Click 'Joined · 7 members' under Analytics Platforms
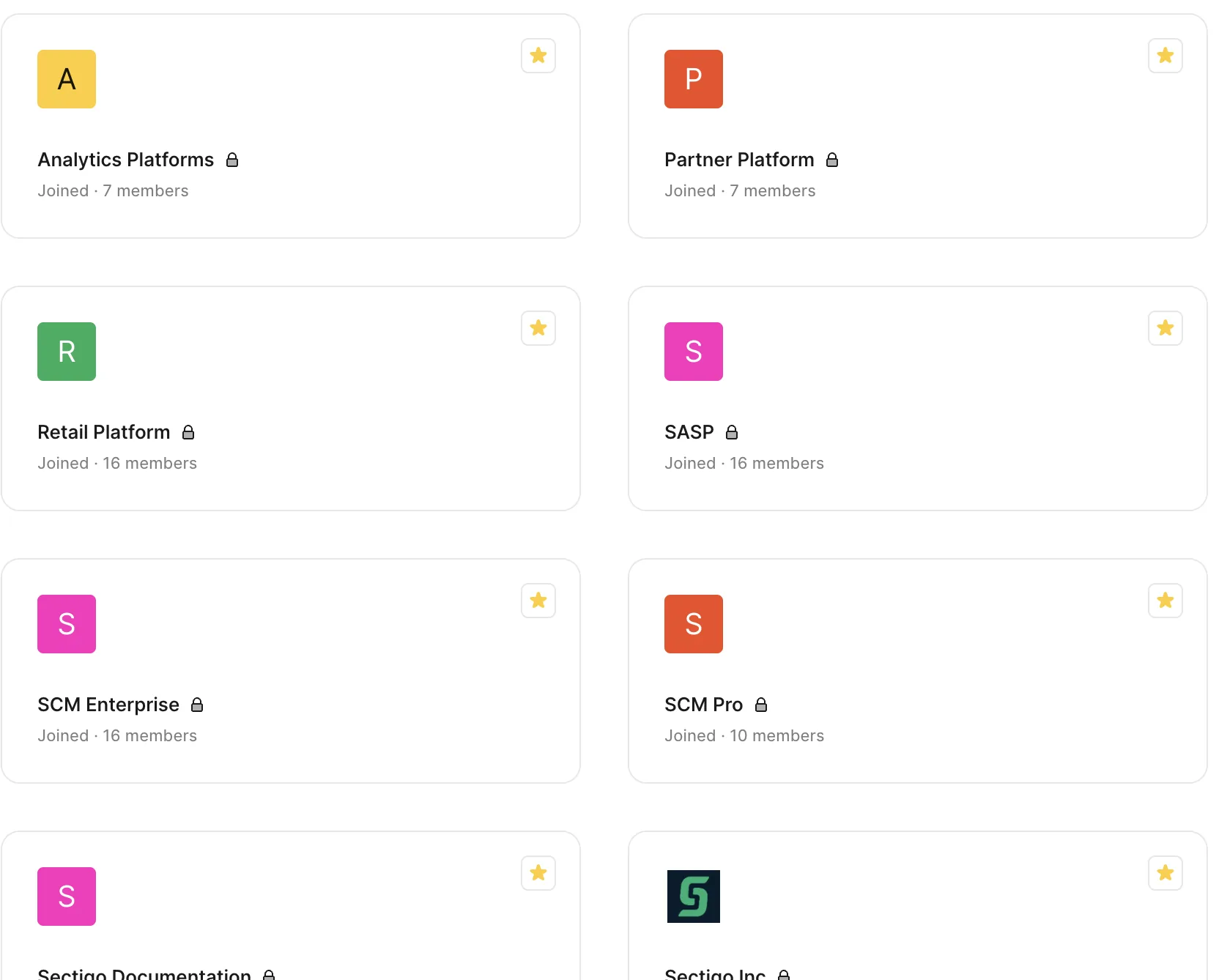Image resolution: width=1227 pixels, height=980 pixels. (x=113, y=190)
